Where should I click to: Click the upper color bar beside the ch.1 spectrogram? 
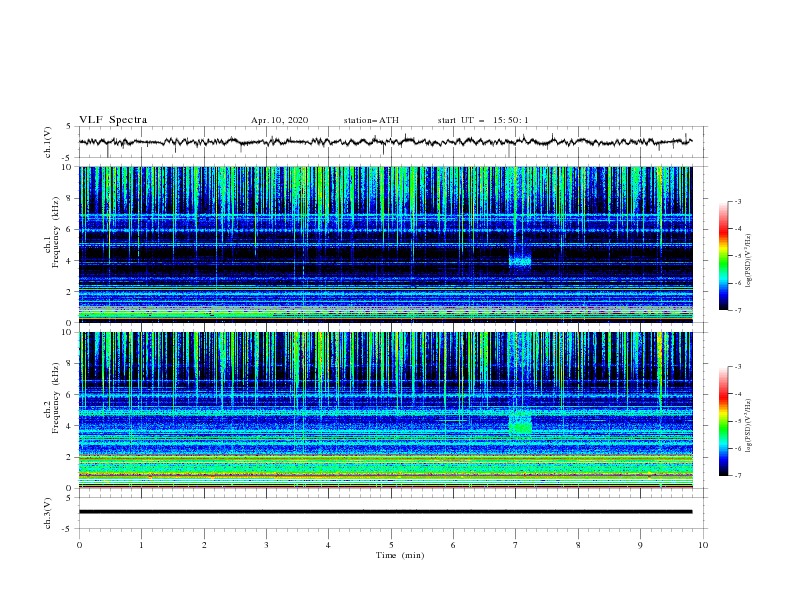tap(723, 256)
